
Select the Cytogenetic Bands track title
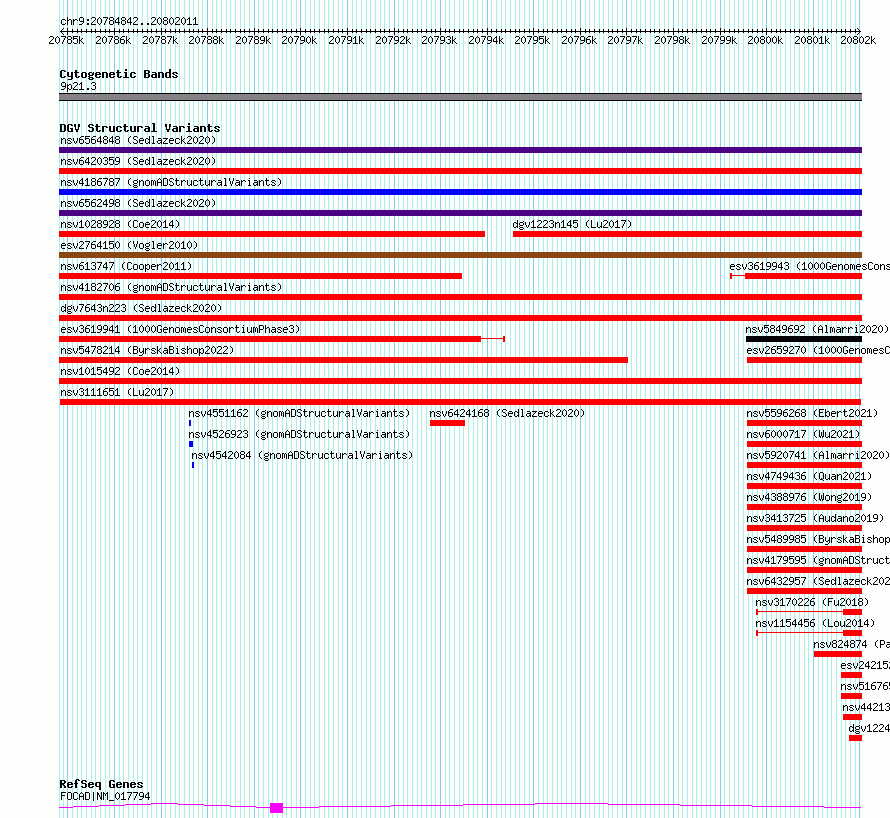[119, 74]
